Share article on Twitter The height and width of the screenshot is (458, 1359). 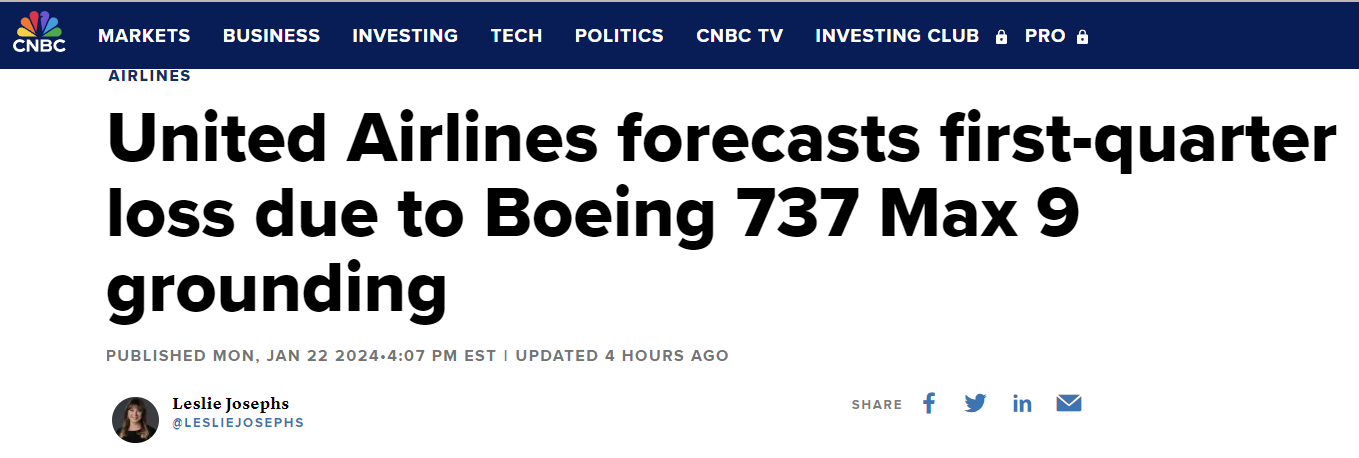click(x=975, y=403)
